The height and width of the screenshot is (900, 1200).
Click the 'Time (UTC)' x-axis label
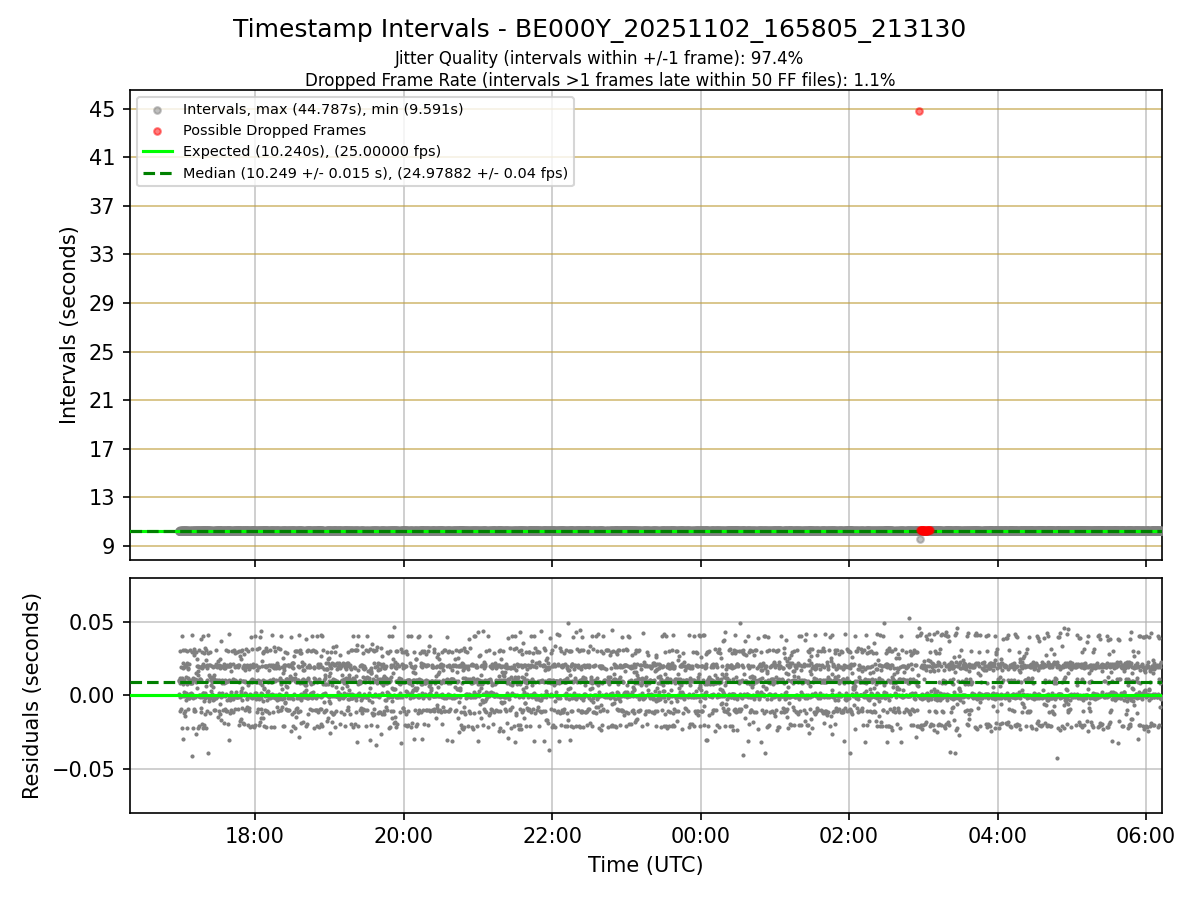click(646, 864)
